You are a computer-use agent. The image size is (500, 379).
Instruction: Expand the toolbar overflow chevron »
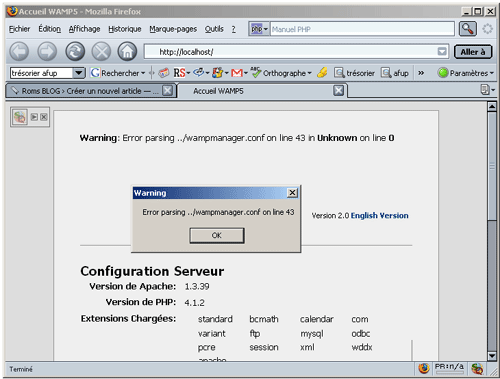(x=421, y=73)
